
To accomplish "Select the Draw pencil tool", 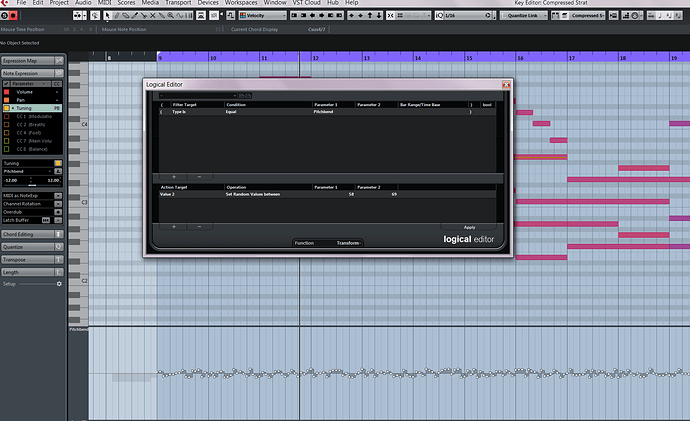I will click(117, 15).
